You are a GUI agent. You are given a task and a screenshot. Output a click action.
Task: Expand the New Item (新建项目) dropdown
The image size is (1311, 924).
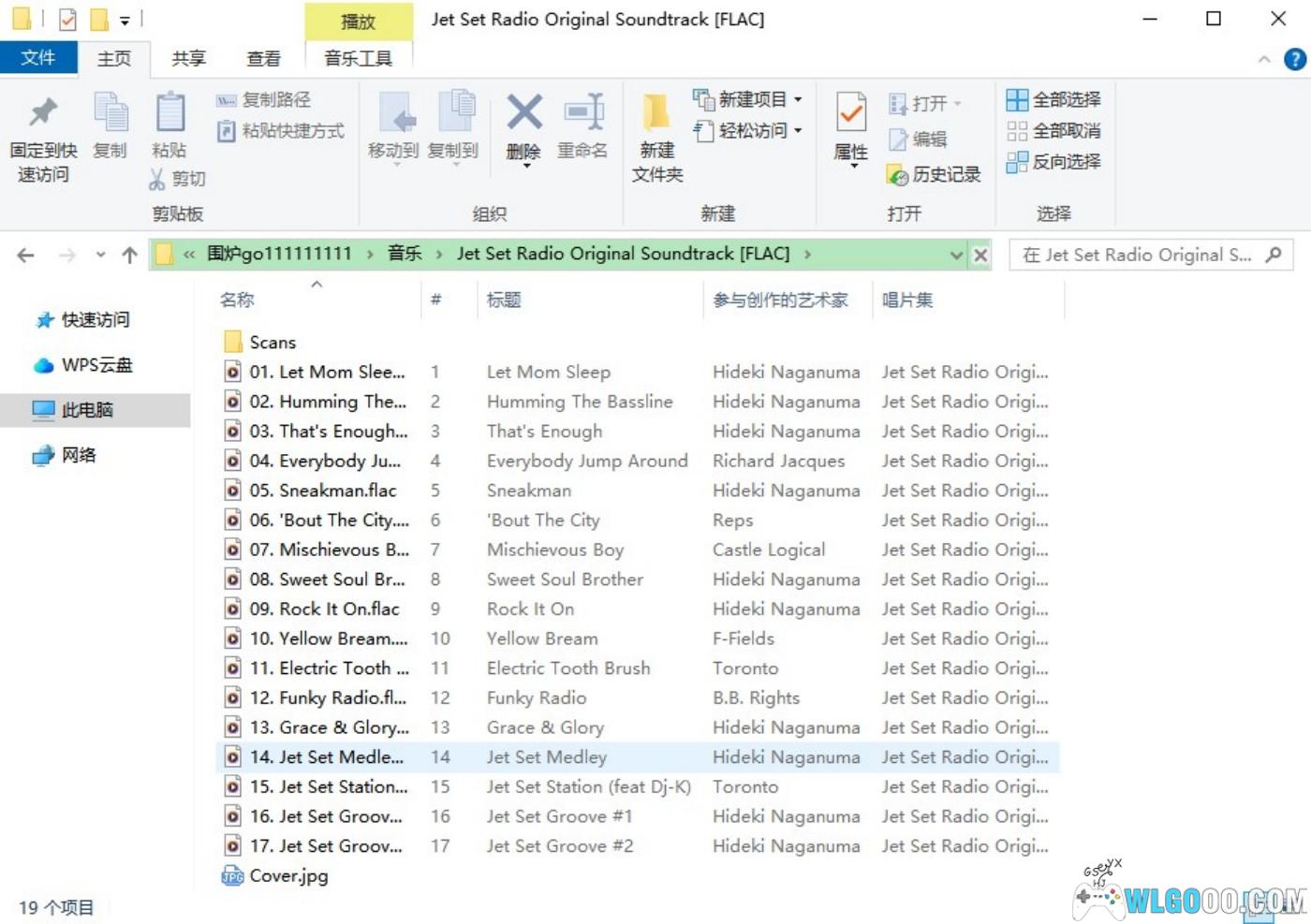[798, 99]
